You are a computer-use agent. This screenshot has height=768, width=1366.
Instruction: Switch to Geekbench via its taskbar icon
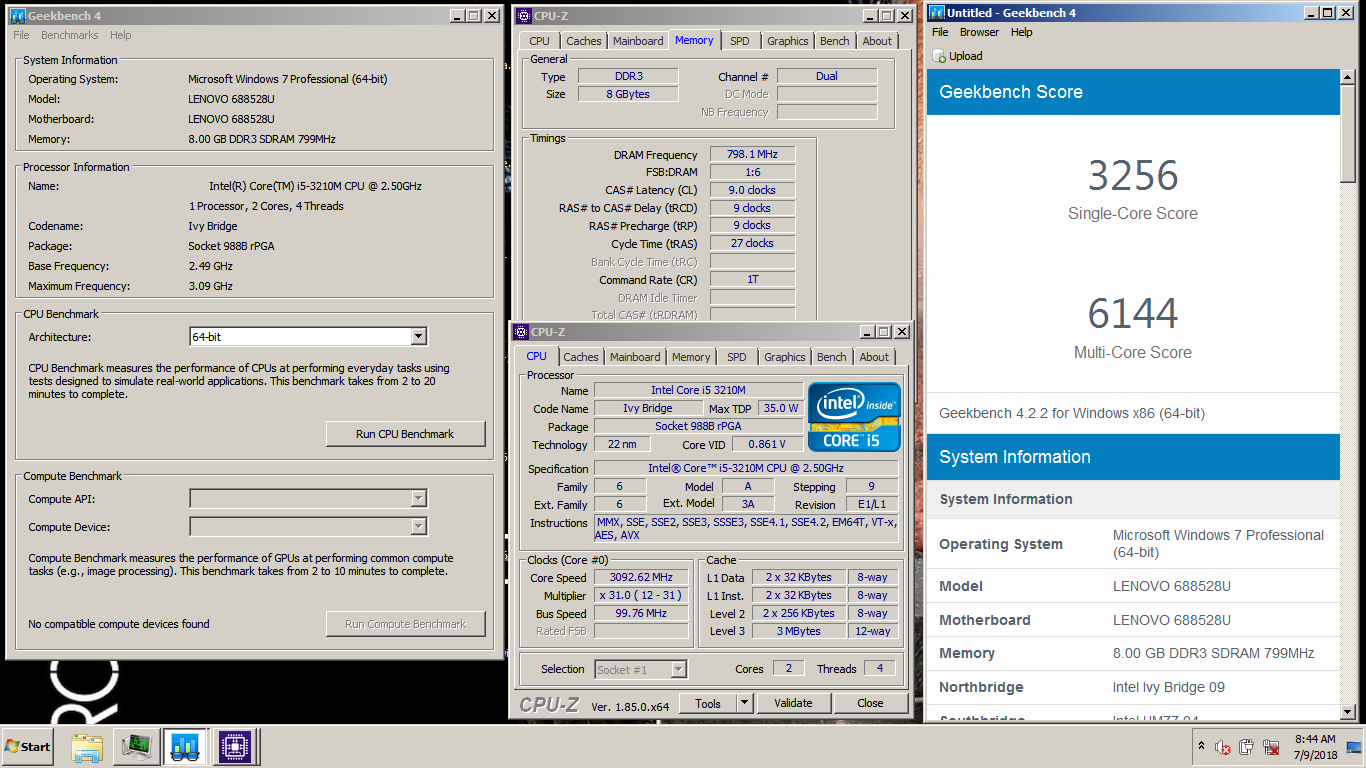click(x=184, y=746)
